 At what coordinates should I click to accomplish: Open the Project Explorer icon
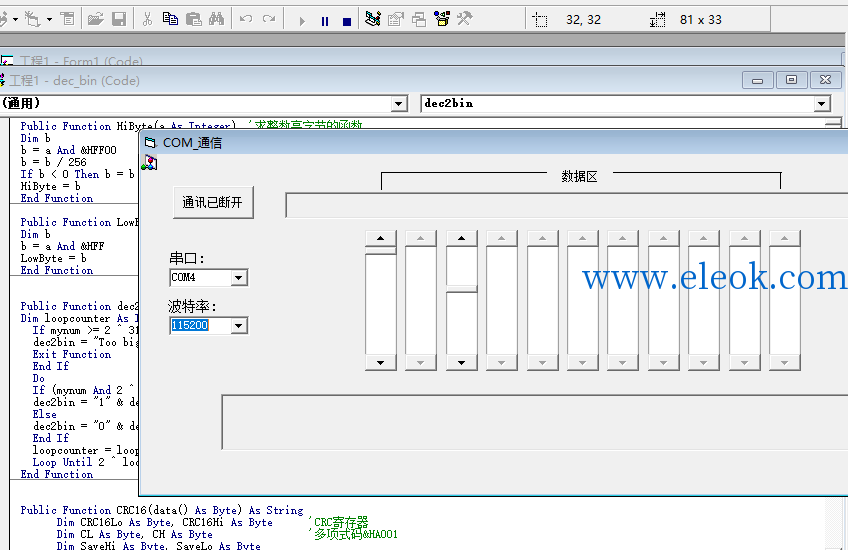tap(373, 20)
